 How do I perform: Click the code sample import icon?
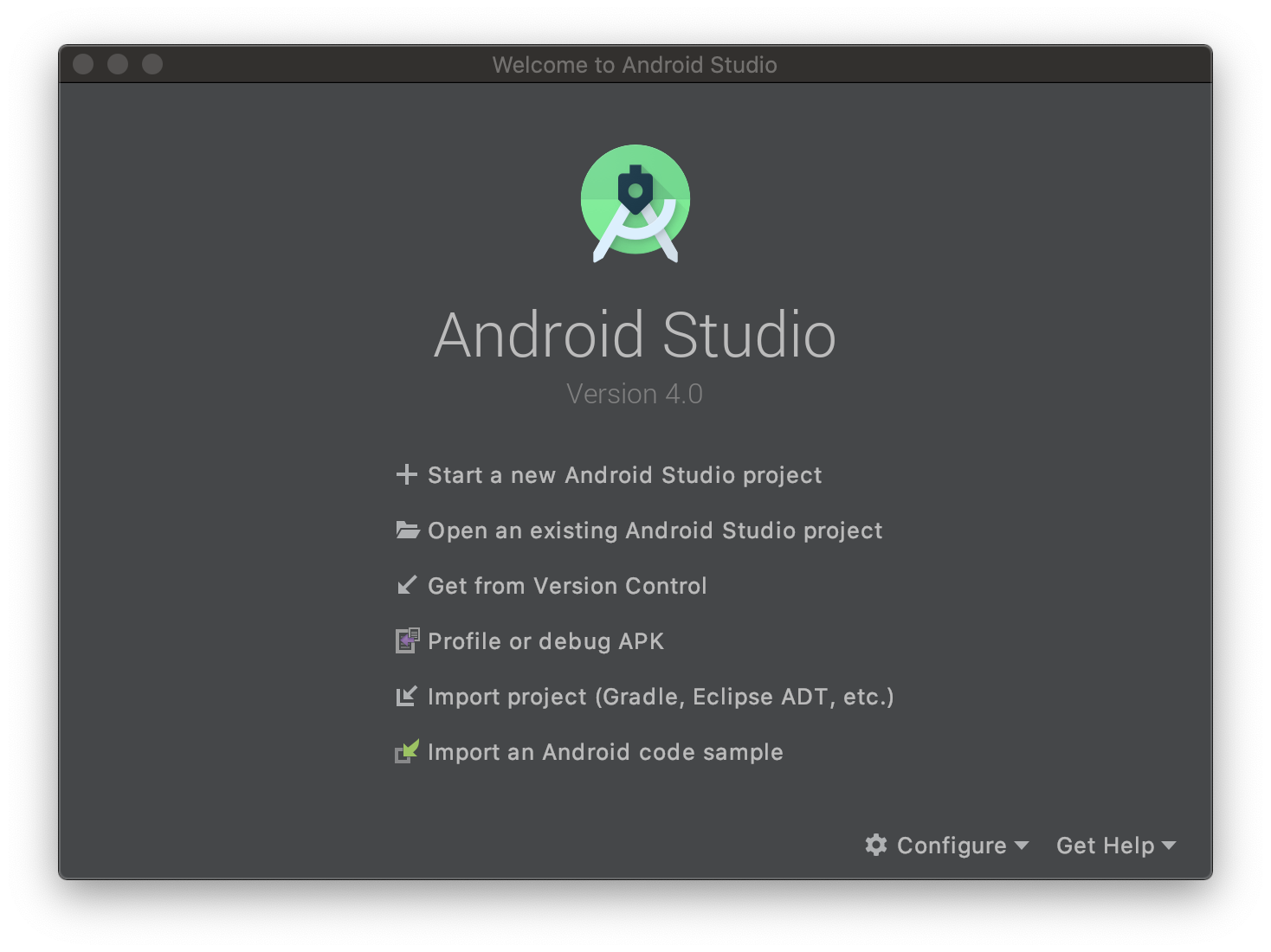point(407,751)
